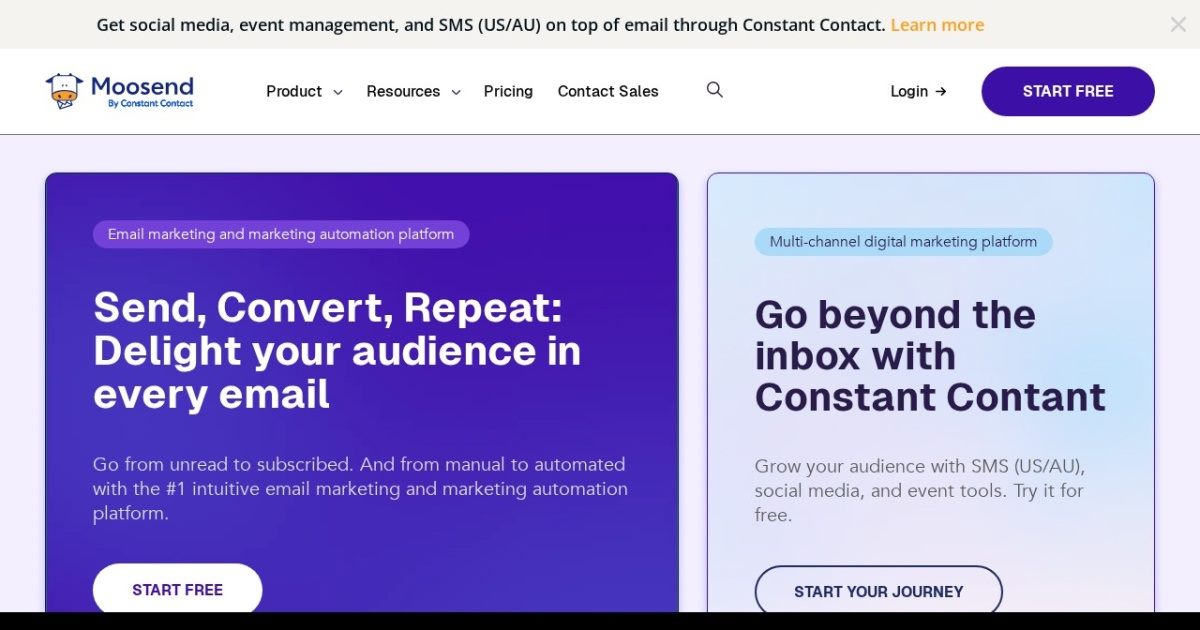Expand the Resources menu chevron

pos(455,92)
